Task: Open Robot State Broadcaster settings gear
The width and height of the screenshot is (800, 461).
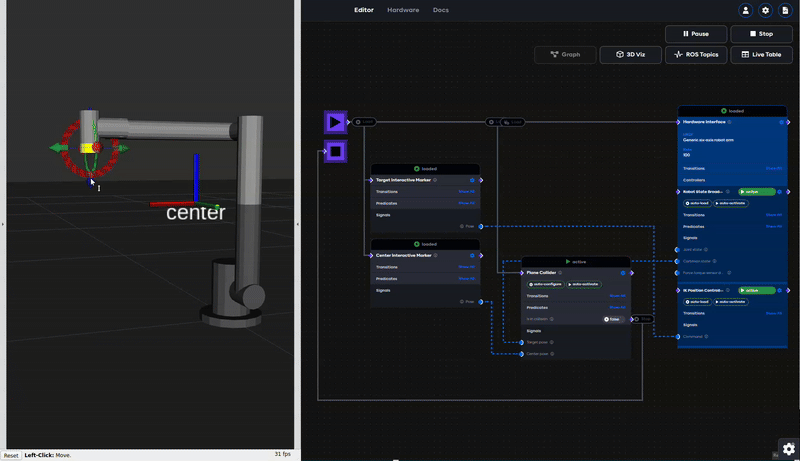Action: pos(780,192)
